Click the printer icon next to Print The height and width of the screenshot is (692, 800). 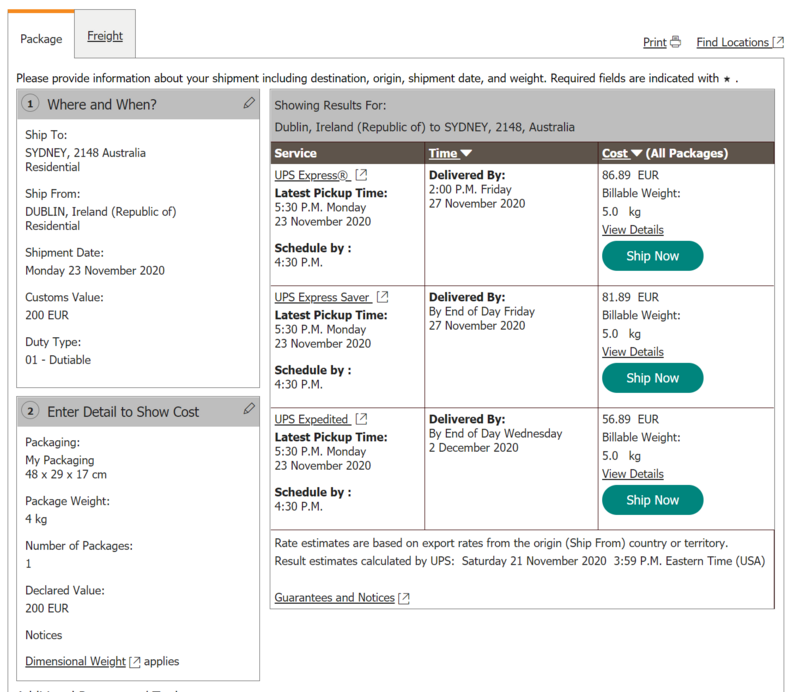click(x=676, y=42)
